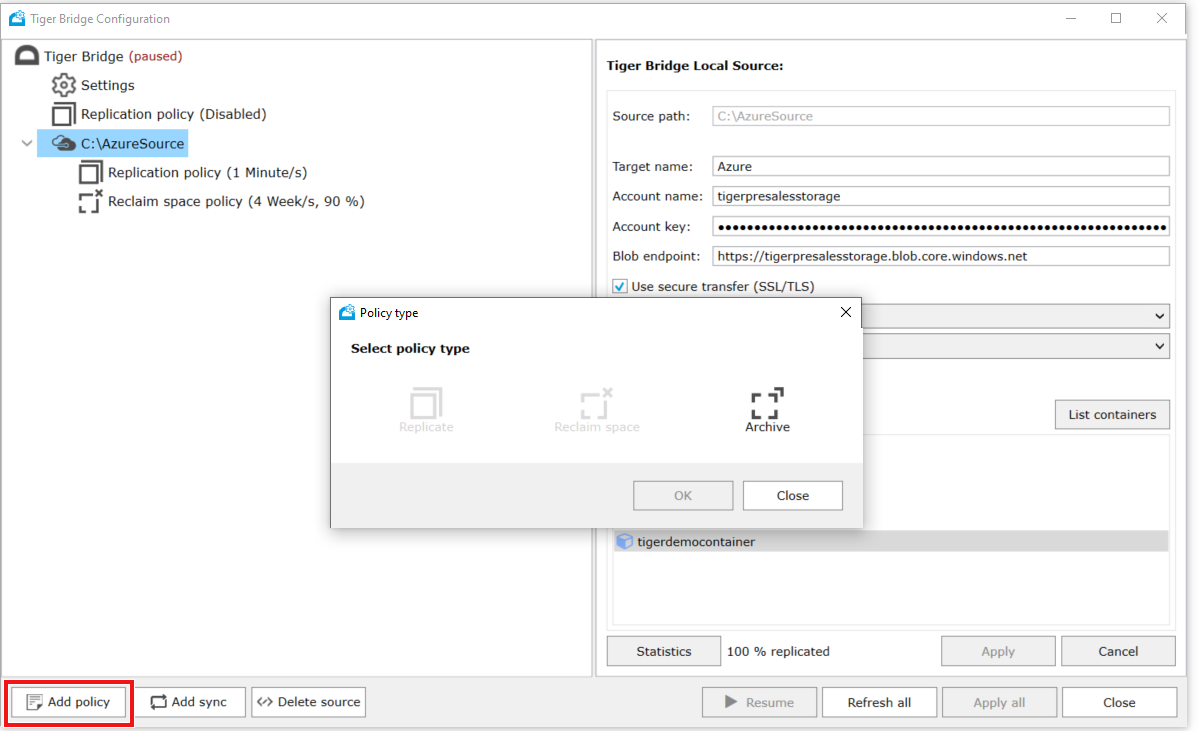Image resolution: width=1199 pixels, height=731 pixels.
Task: Click the C:\AzureSource cloud icon
Action: [x=63, y=143]
